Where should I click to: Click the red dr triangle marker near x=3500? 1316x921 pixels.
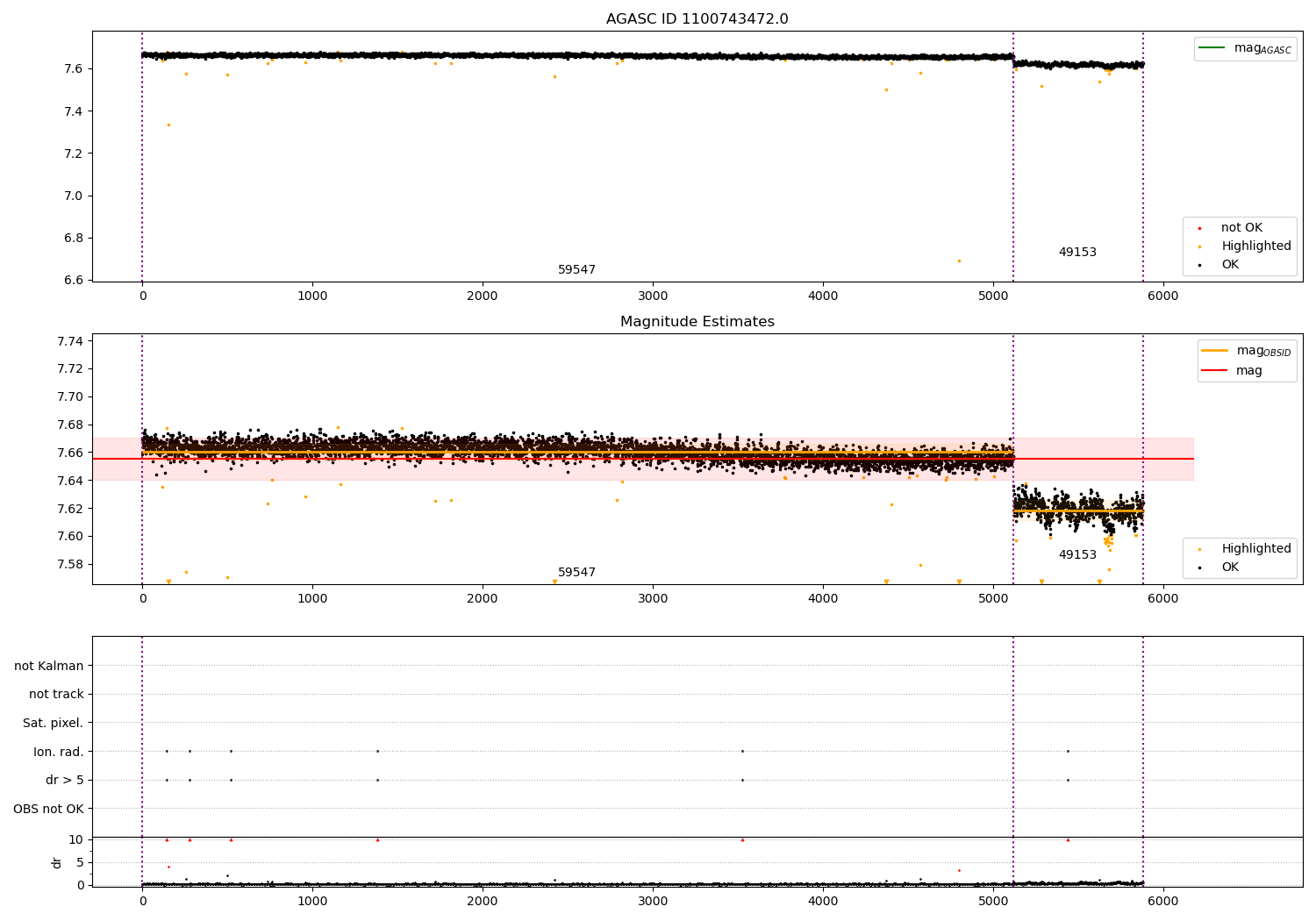point(742,839)
